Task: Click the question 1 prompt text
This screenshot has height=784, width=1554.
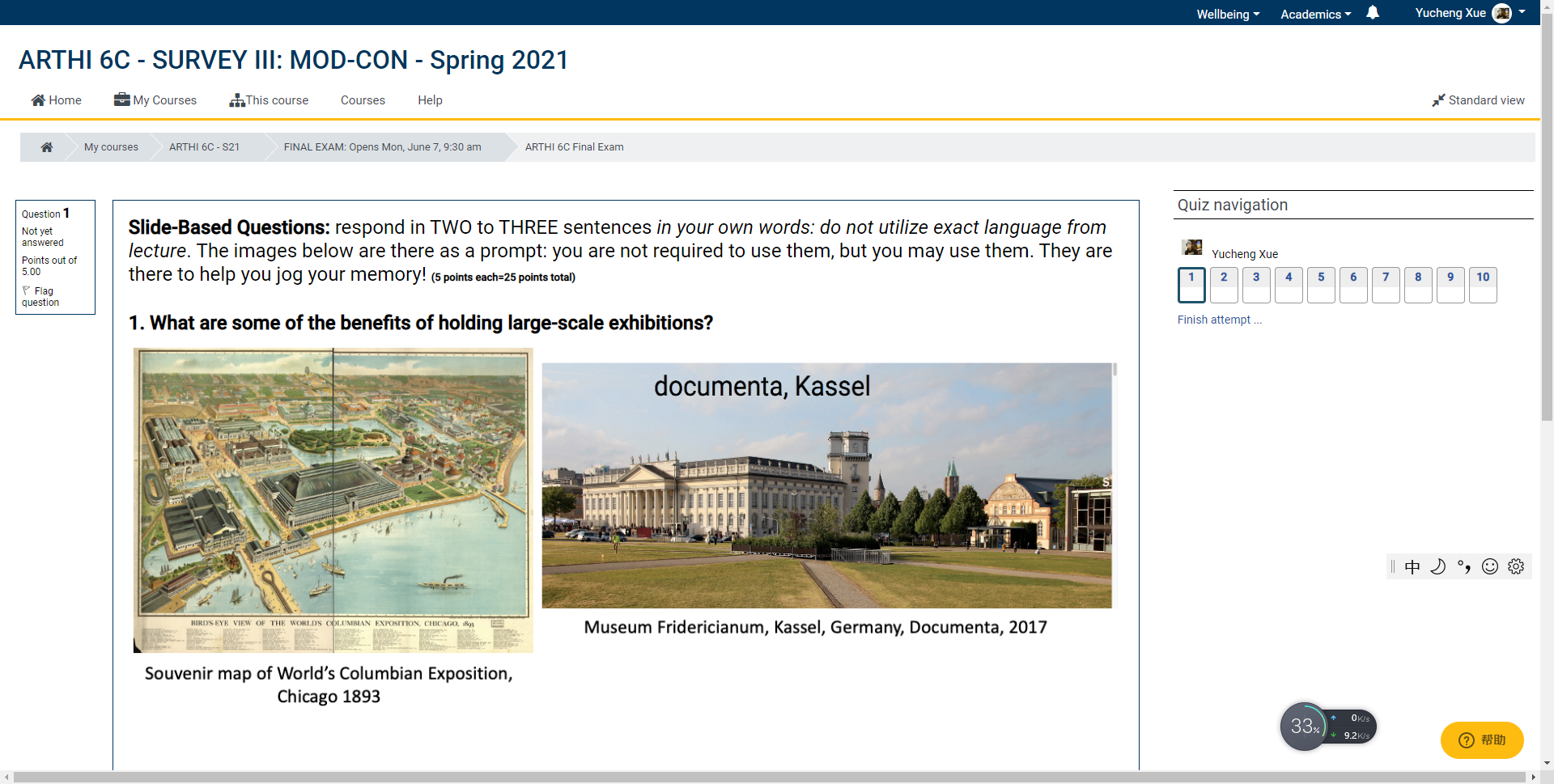Action: click(x=421, y=323)
